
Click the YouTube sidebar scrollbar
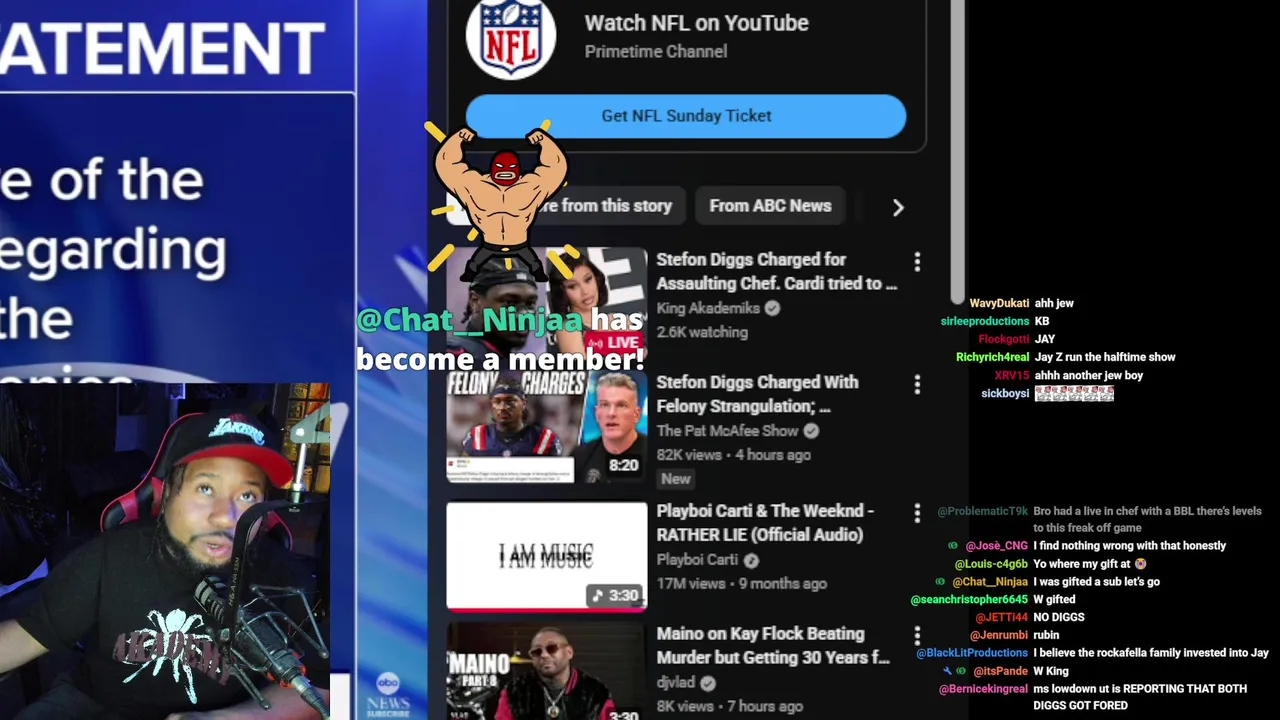tap(958, 150)
